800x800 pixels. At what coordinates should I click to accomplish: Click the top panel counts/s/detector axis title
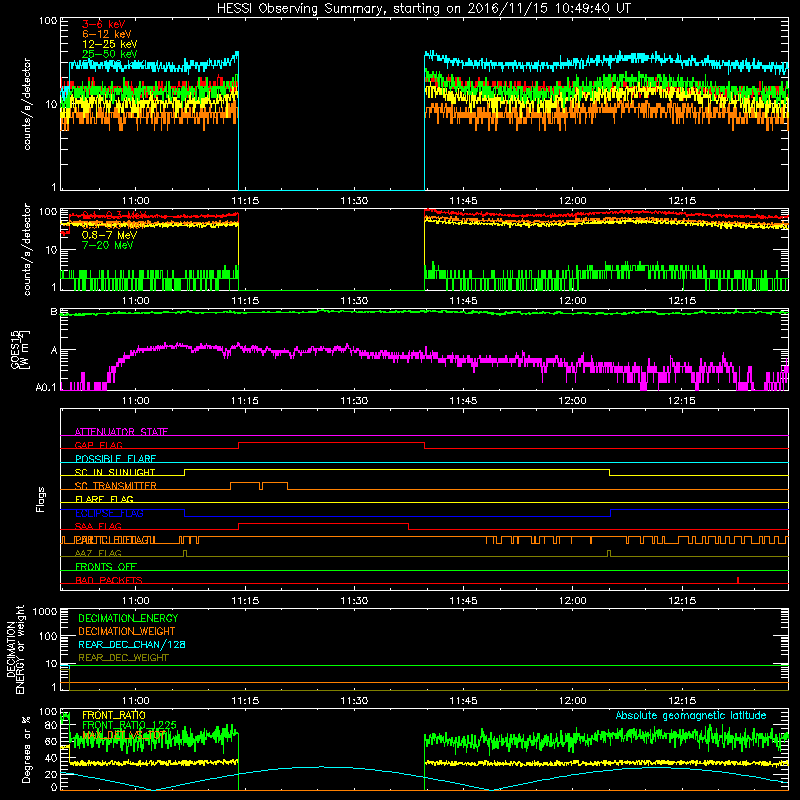point(27,104)
